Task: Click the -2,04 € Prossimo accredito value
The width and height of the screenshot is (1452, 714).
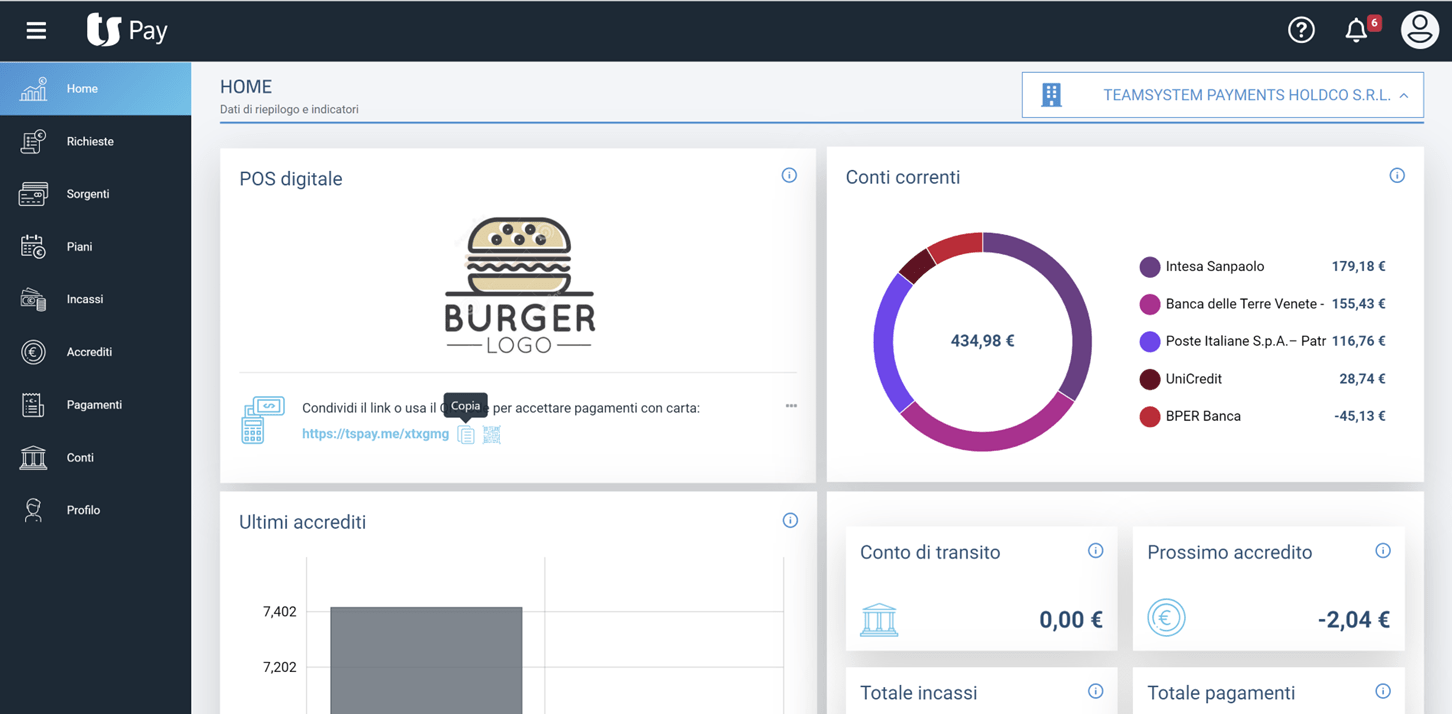Action: tap(1354, 620)
